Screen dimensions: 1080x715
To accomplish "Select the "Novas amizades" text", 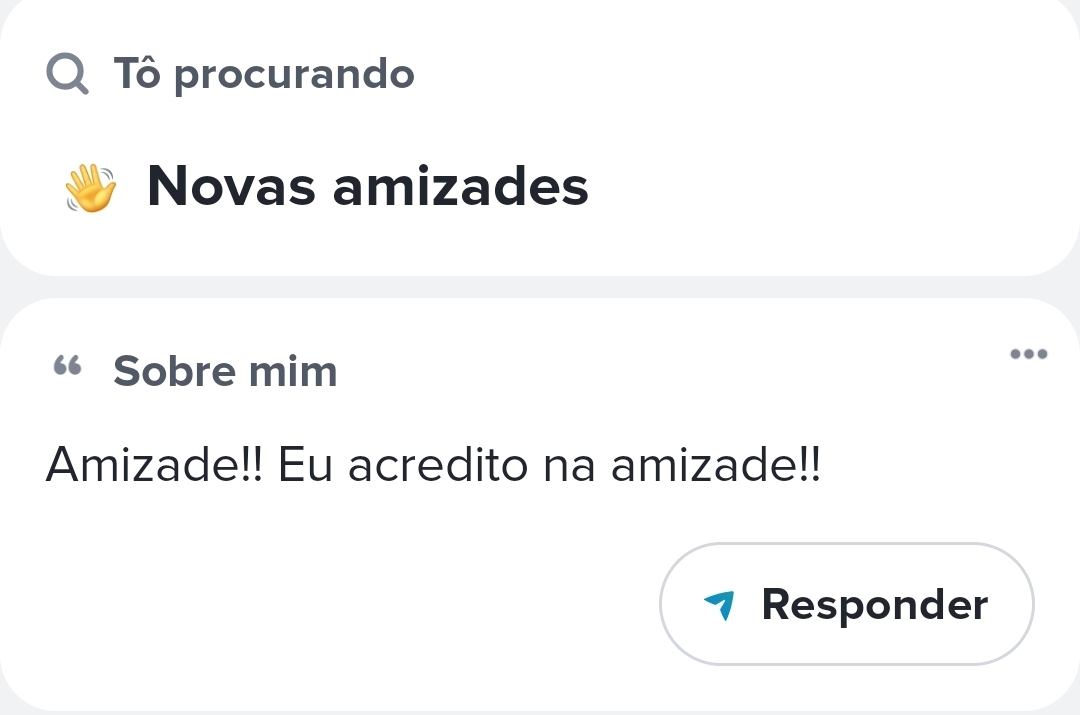I will pyautogui.click(x=367, y=186).
